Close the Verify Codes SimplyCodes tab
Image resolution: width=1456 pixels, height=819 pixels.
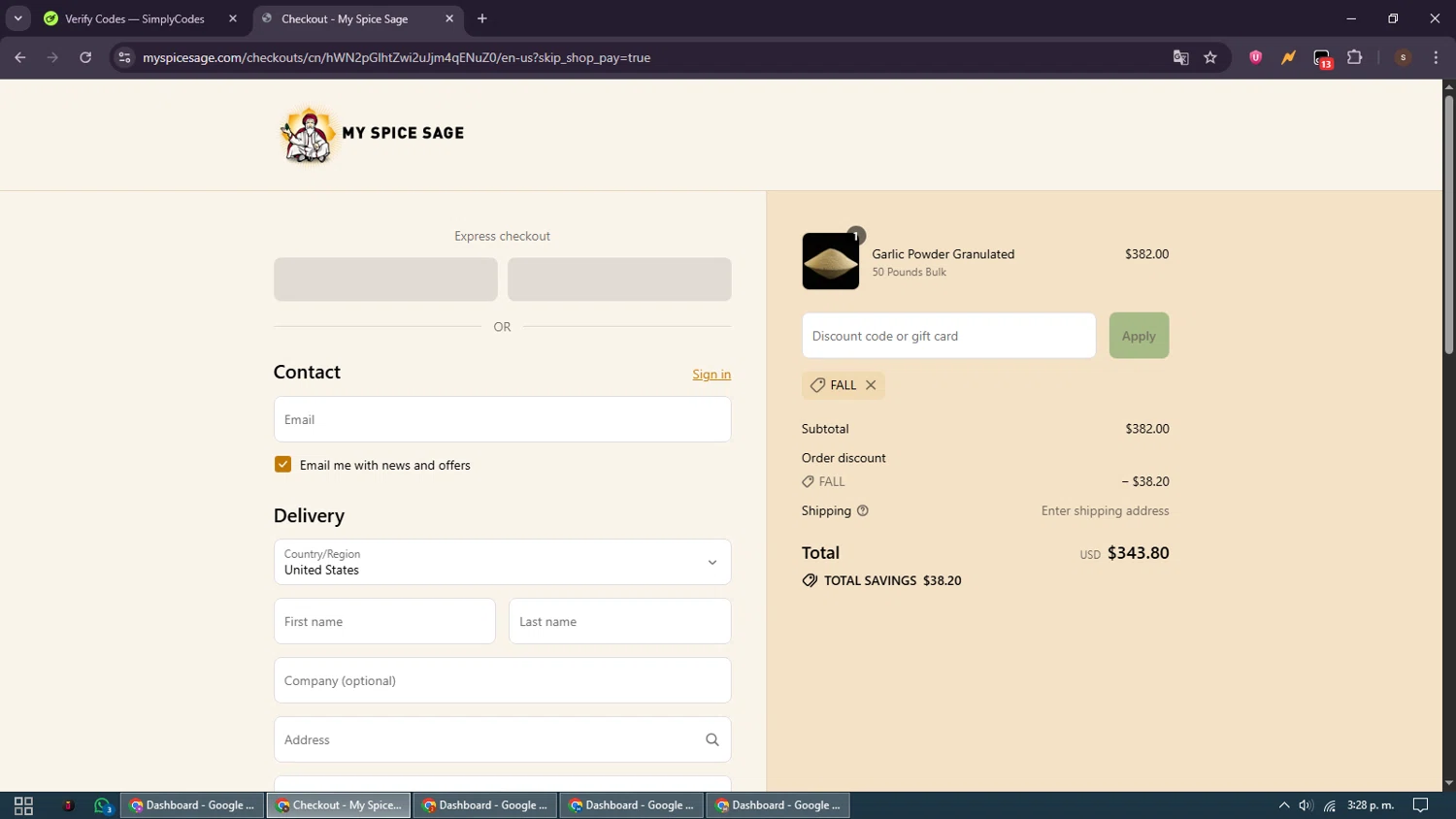point(233,18)
